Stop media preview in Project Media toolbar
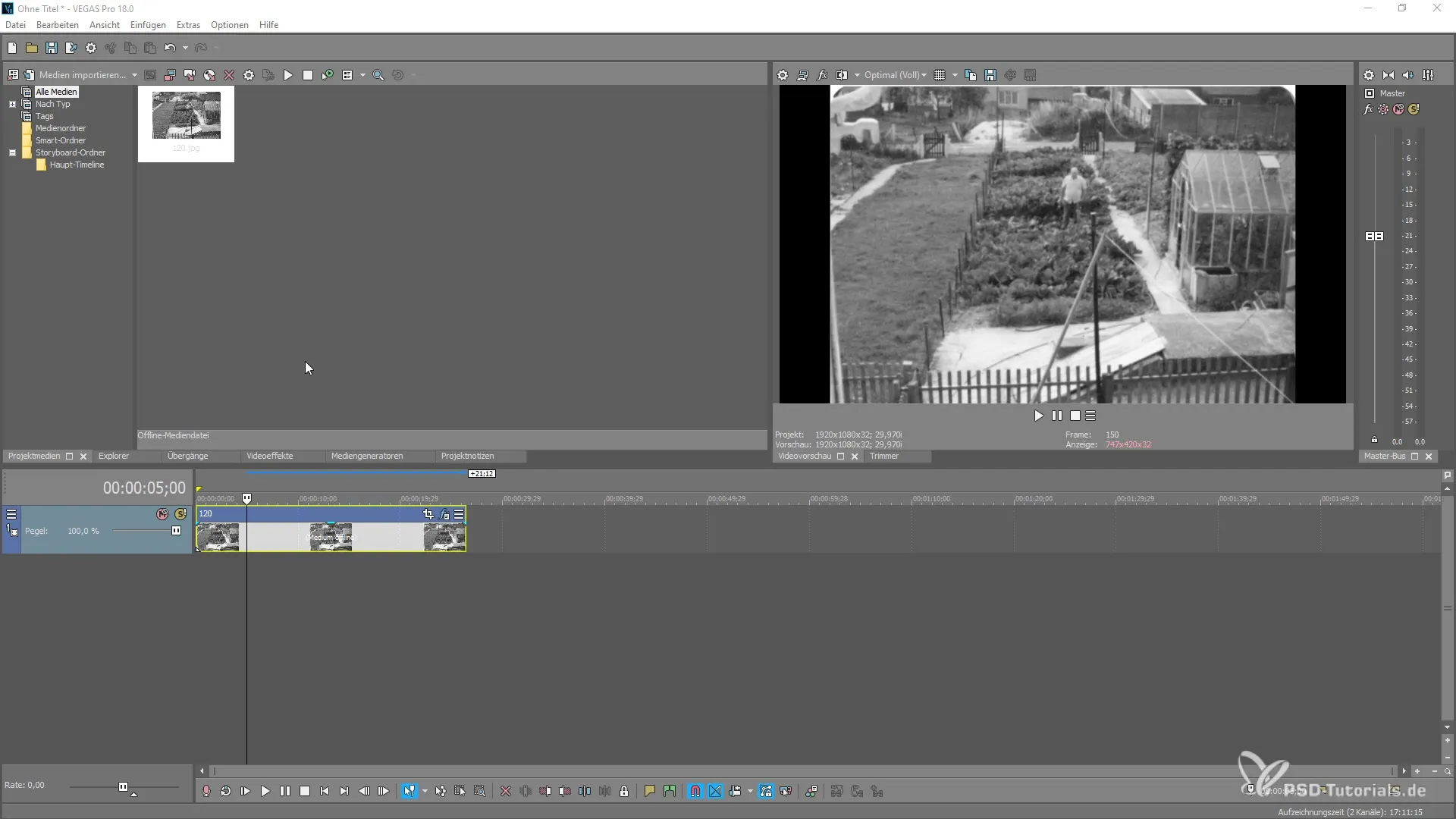Screen dimensions: 1456x819 308,75
